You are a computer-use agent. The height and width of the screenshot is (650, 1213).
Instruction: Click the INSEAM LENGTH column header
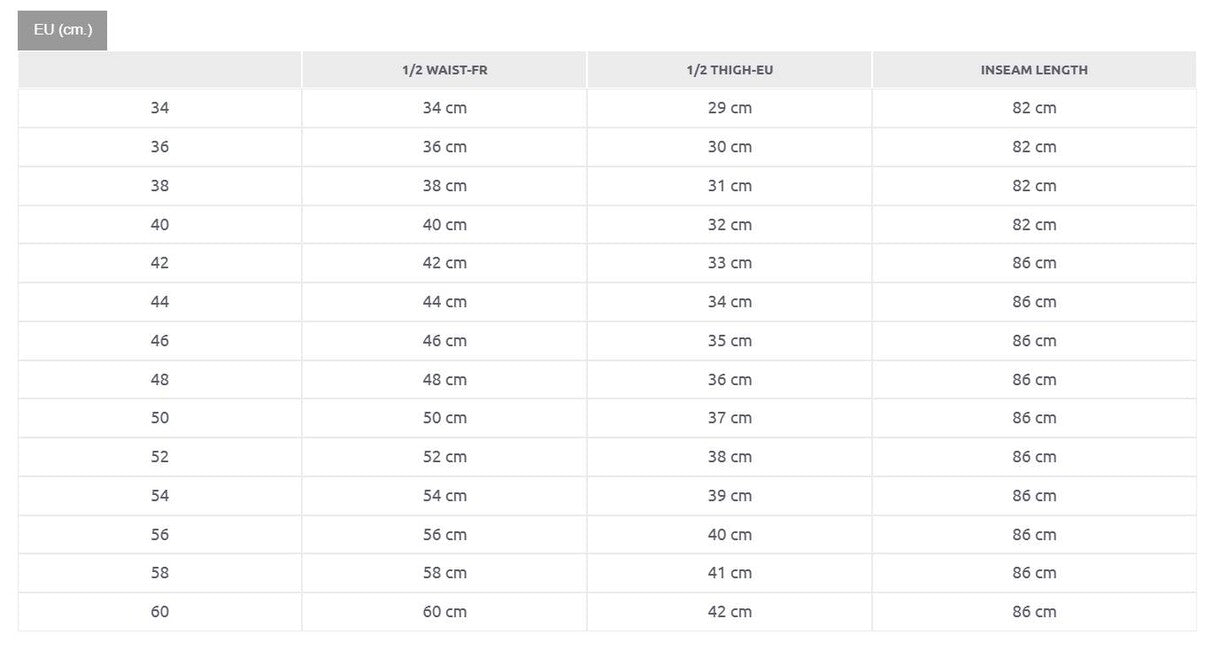point(1034,70)
